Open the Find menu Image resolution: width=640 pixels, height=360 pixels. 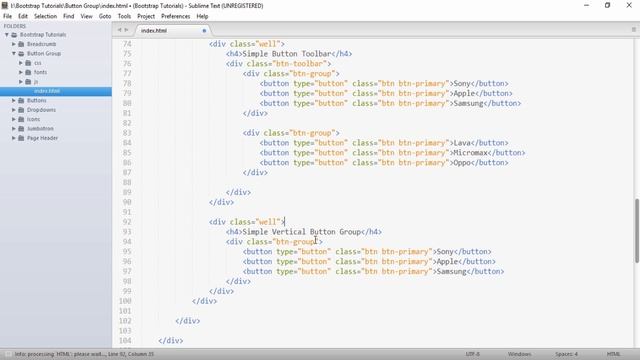click(x=69, y=16)
